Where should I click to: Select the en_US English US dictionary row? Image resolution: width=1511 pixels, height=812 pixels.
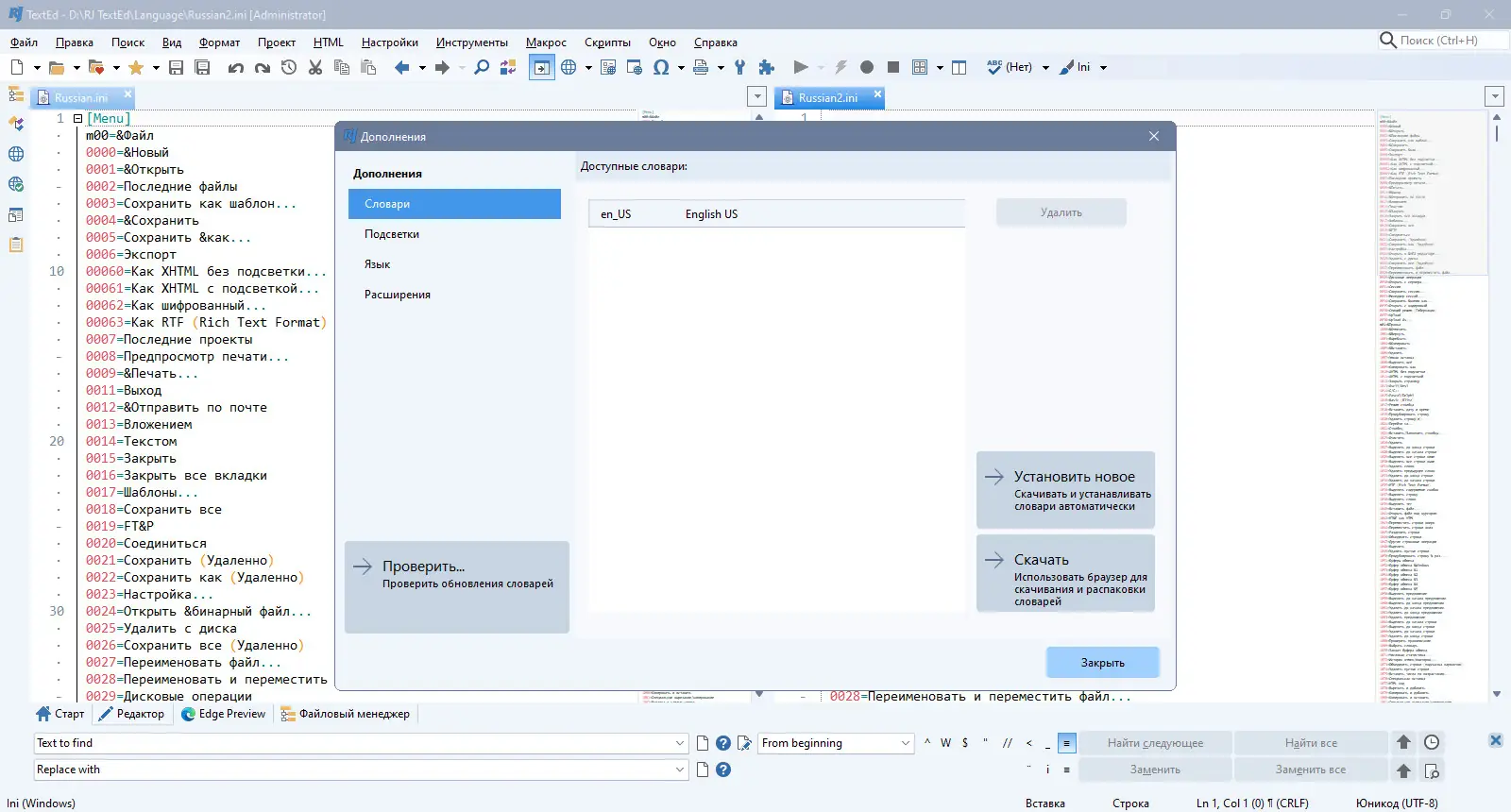tap(776, 214)
